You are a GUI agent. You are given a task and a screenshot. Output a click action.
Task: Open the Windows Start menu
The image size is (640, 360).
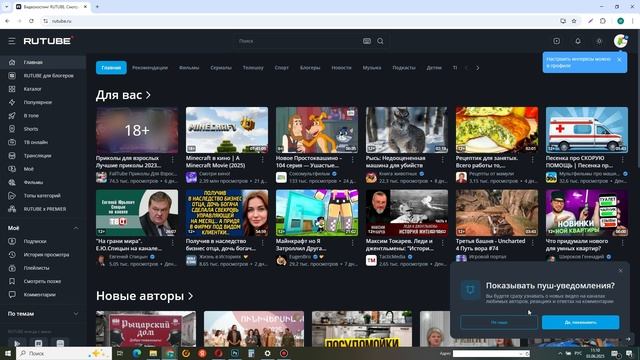pos(8,353)
